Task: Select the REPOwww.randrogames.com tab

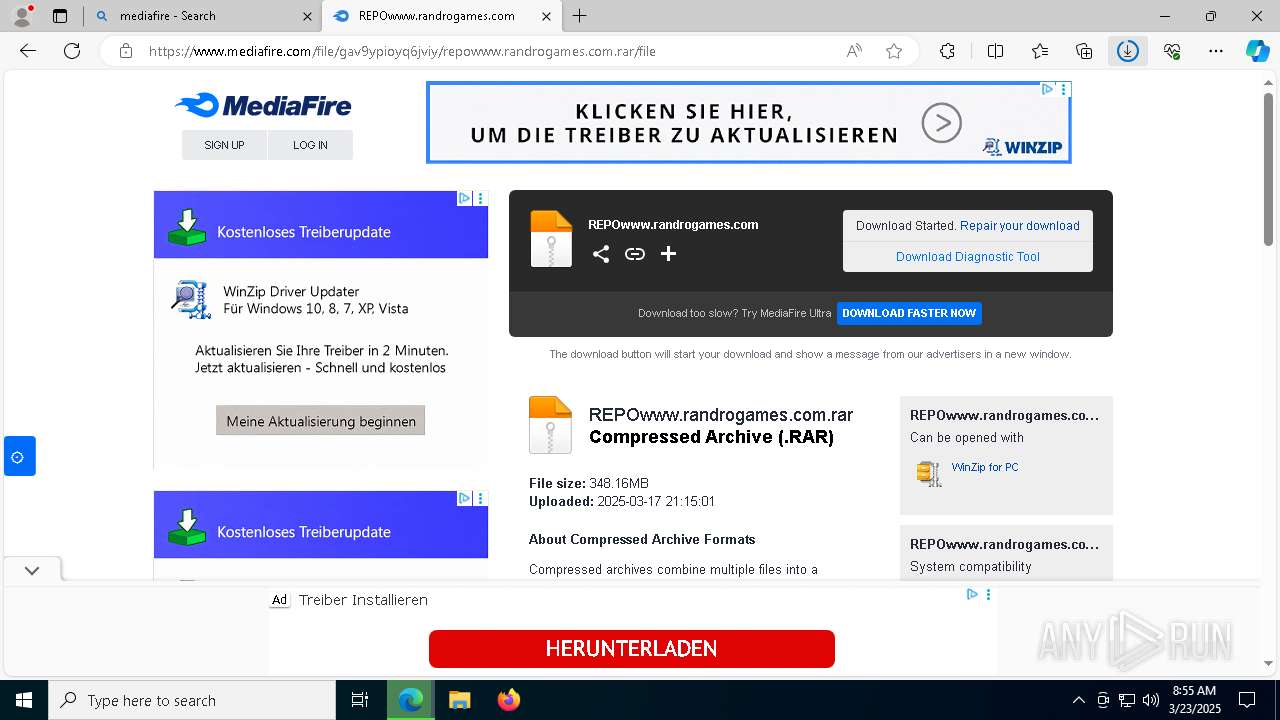Action: 441,16
